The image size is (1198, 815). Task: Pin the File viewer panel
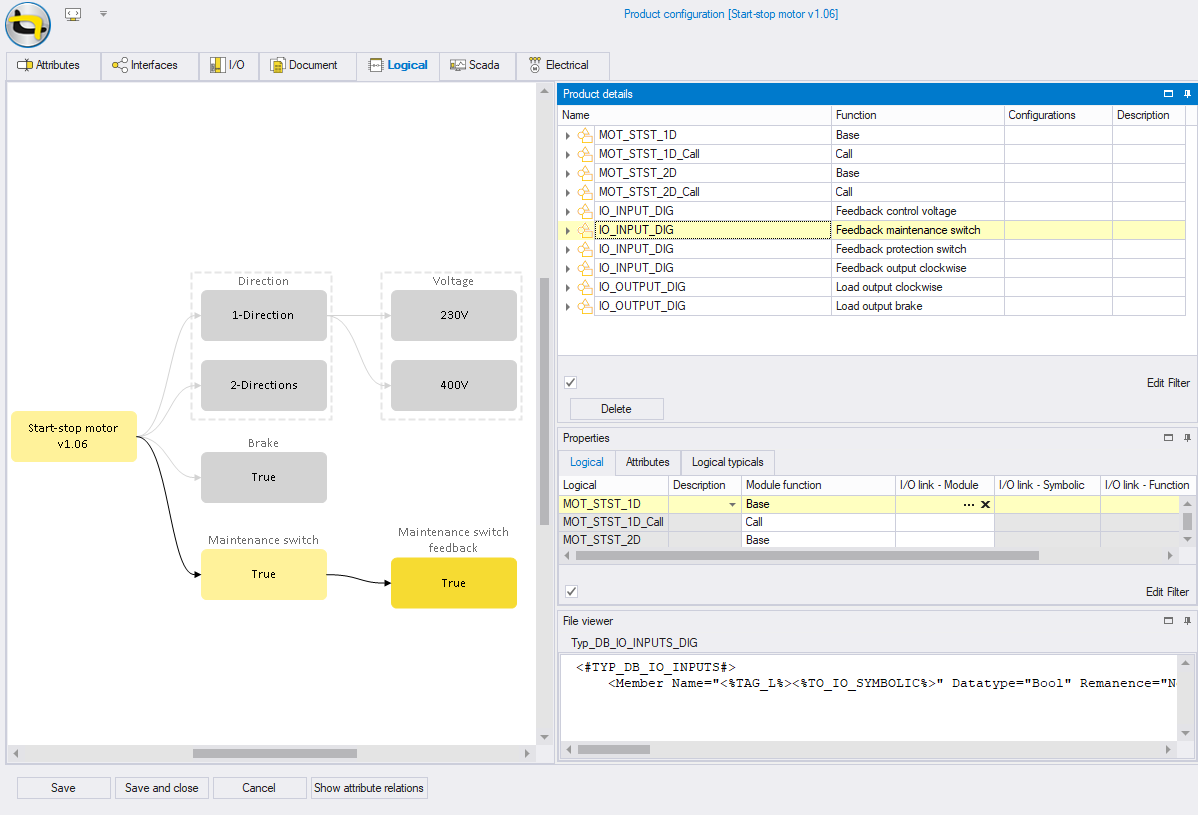point(1187,621)
